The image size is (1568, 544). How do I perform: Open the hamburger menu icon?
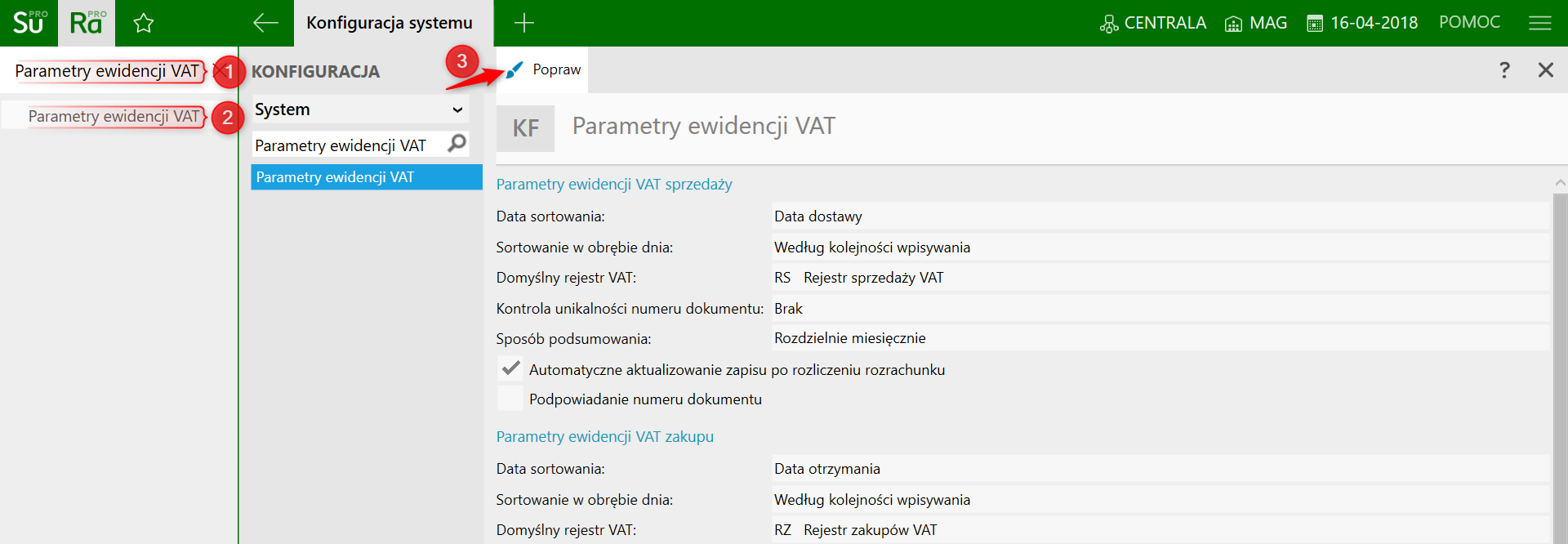click(1539, 23)
